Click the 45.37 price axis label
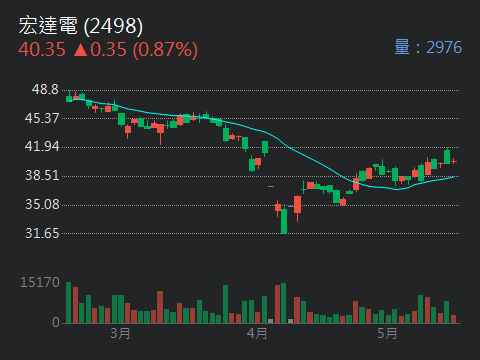 [x=42, y=118]
